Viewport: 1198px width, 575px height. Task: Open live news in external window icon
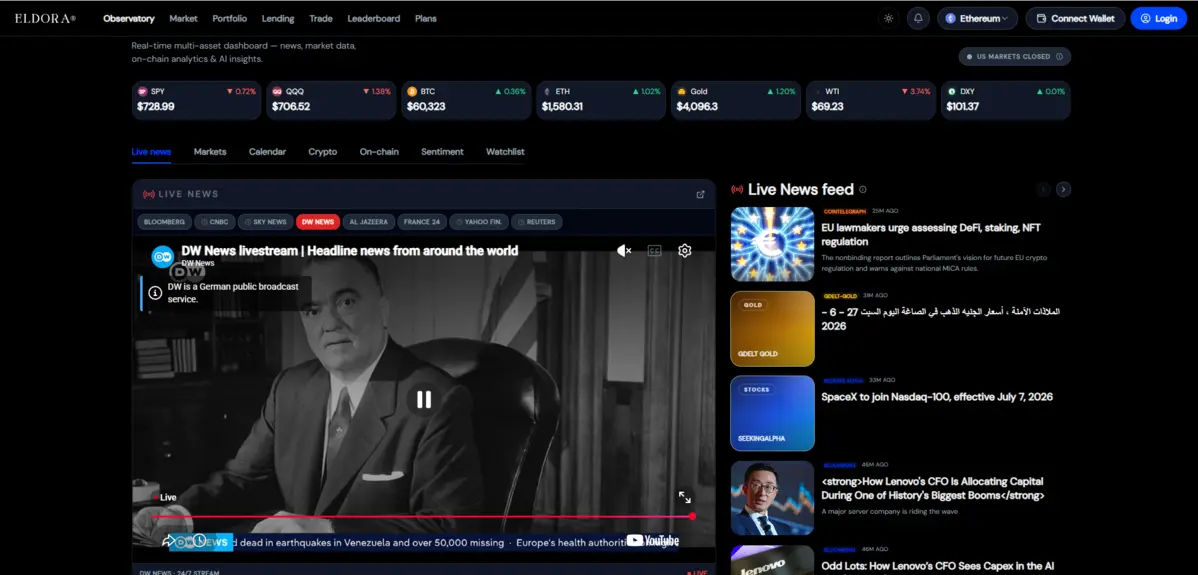tap(701, 194)
